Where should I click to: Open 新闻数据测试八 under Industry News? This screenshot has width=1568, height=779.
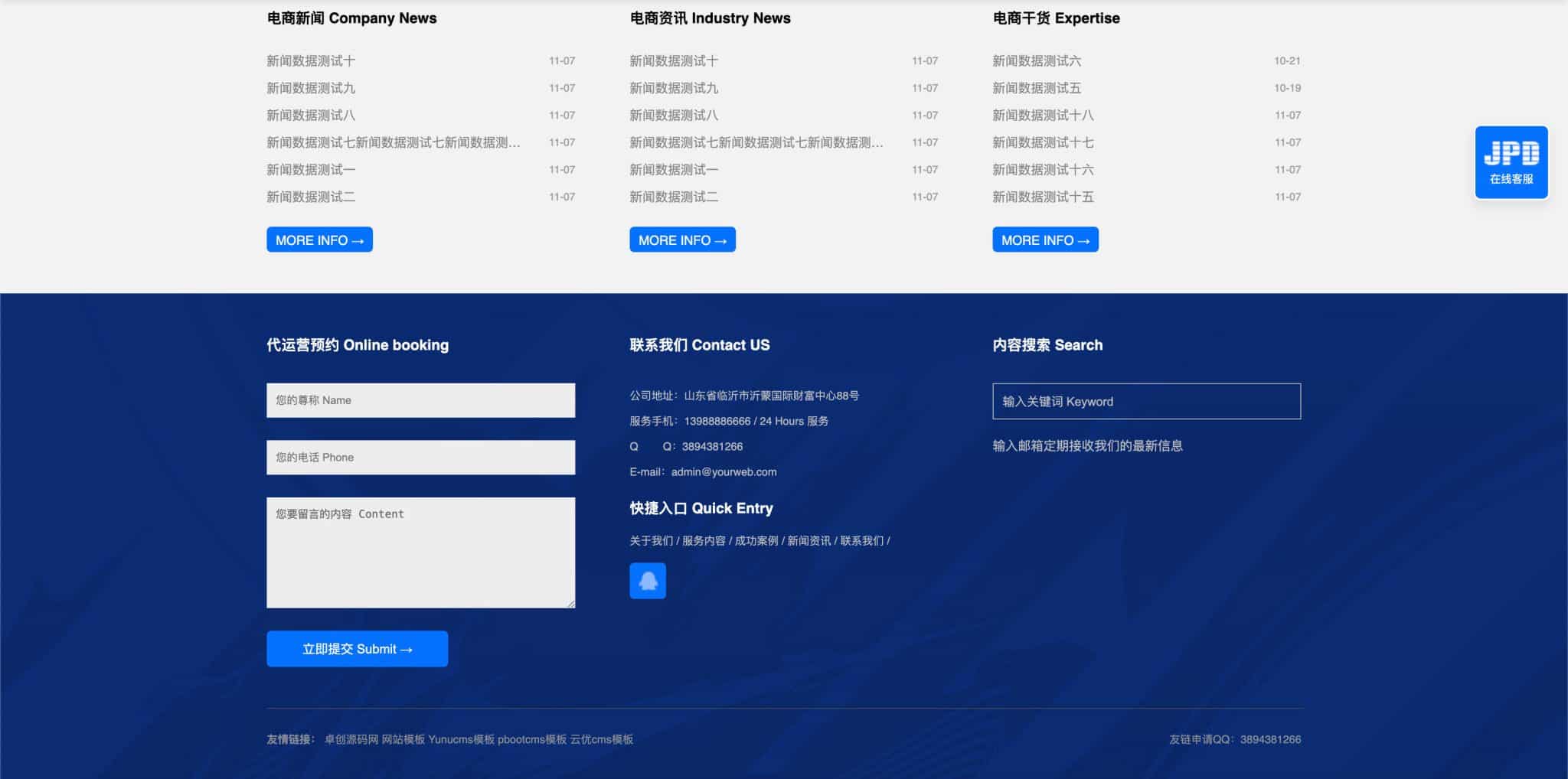pyautogui.click(x=674, y=115)
